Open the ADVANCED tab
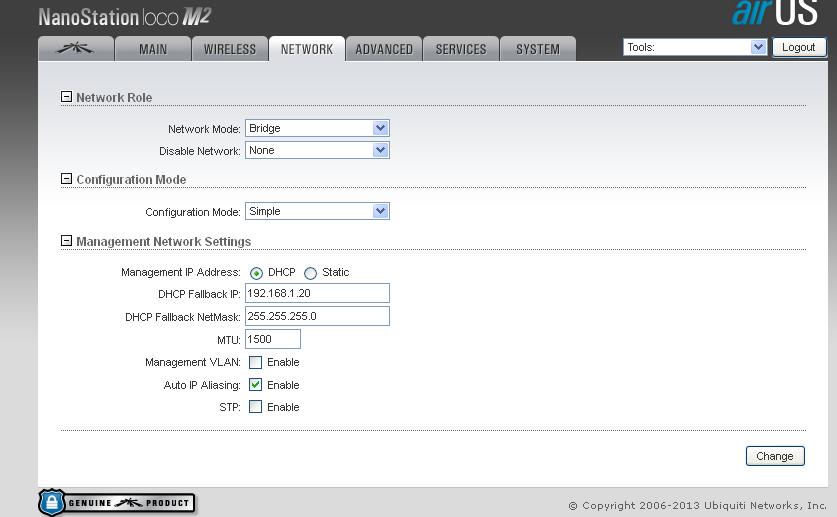Screen dimensions: 837x517 tap(384, 49)
